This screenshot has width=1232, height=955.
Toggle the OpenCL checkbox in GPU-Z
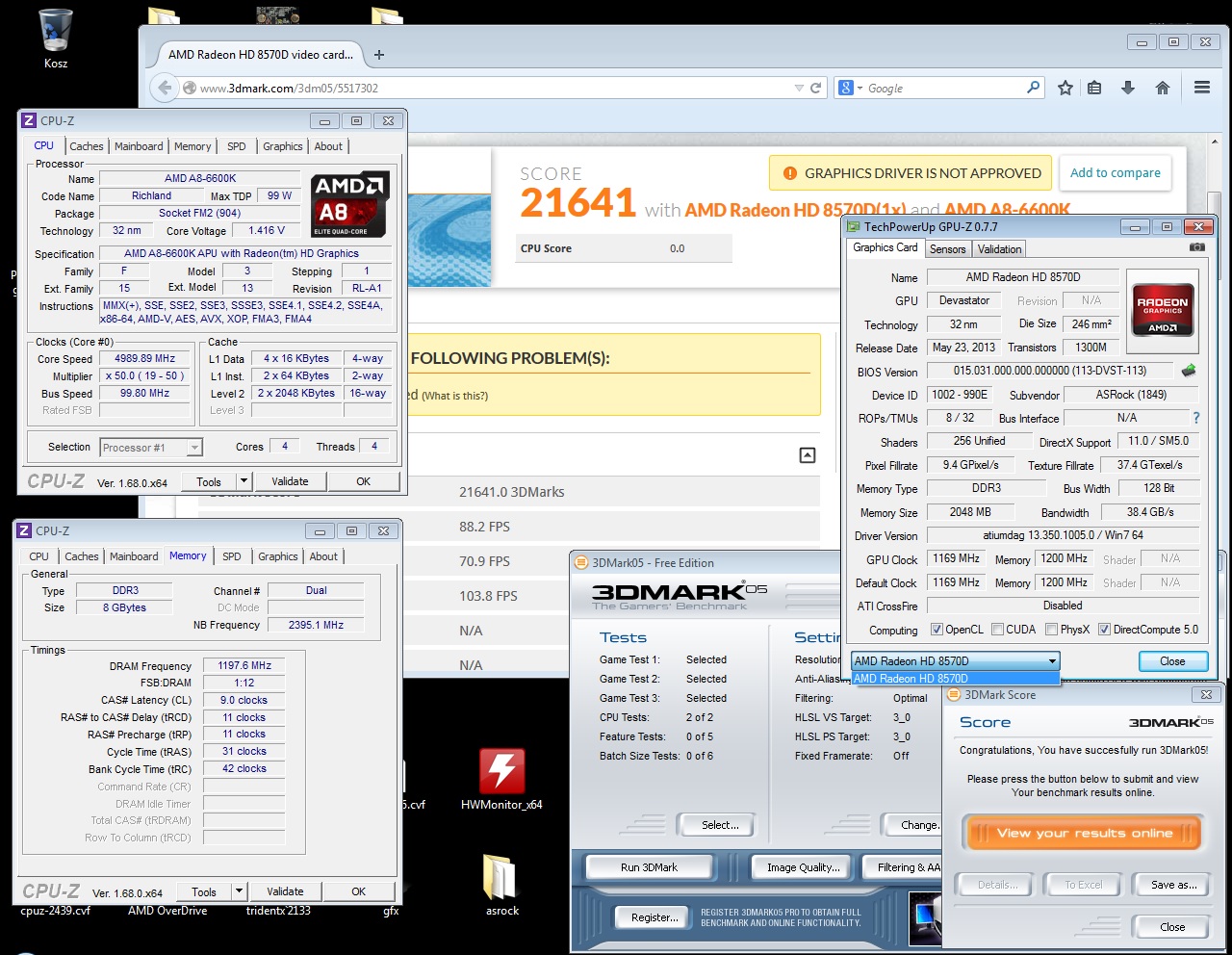937,630
